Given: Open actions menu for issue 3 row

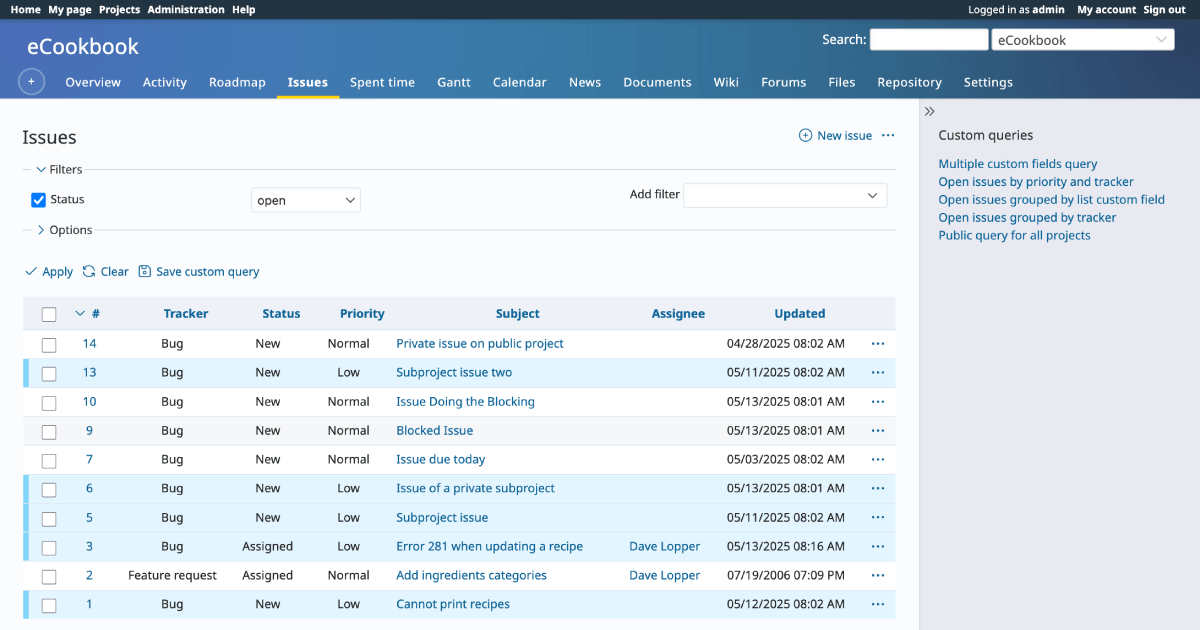Looking at the screenshot, I should click(878, 547).
